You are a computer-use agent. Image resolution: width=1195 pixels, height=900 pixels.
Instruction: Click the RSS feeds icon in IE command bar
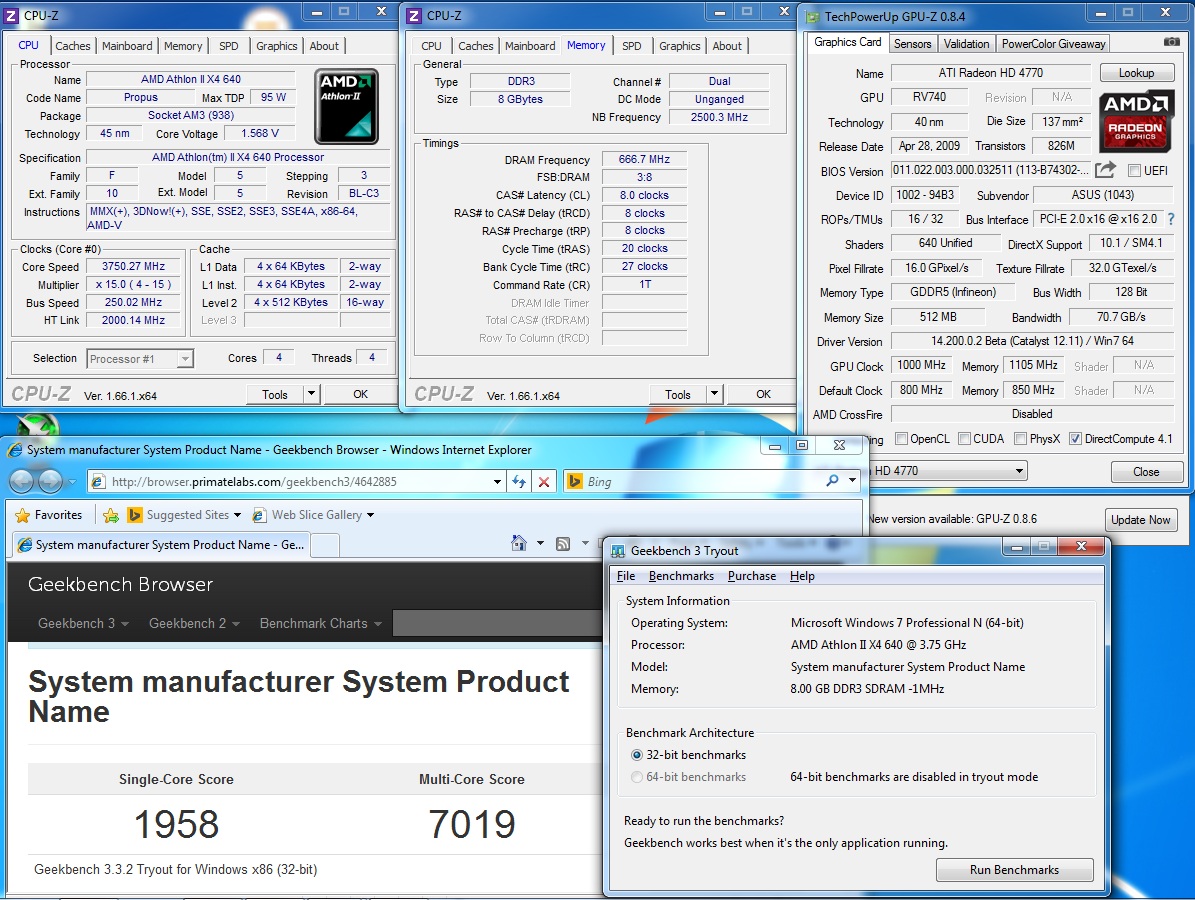[563, 543]
